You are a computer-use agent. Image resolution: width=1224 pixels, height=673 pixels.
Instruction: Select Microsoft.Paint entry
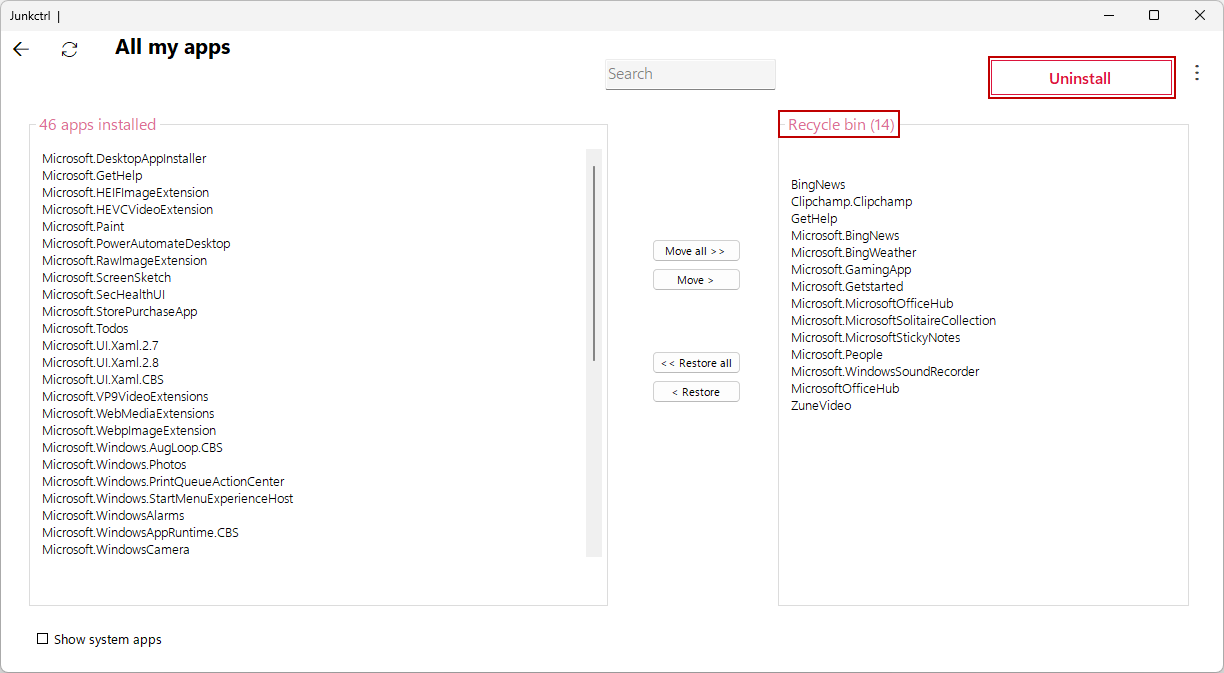83,227
